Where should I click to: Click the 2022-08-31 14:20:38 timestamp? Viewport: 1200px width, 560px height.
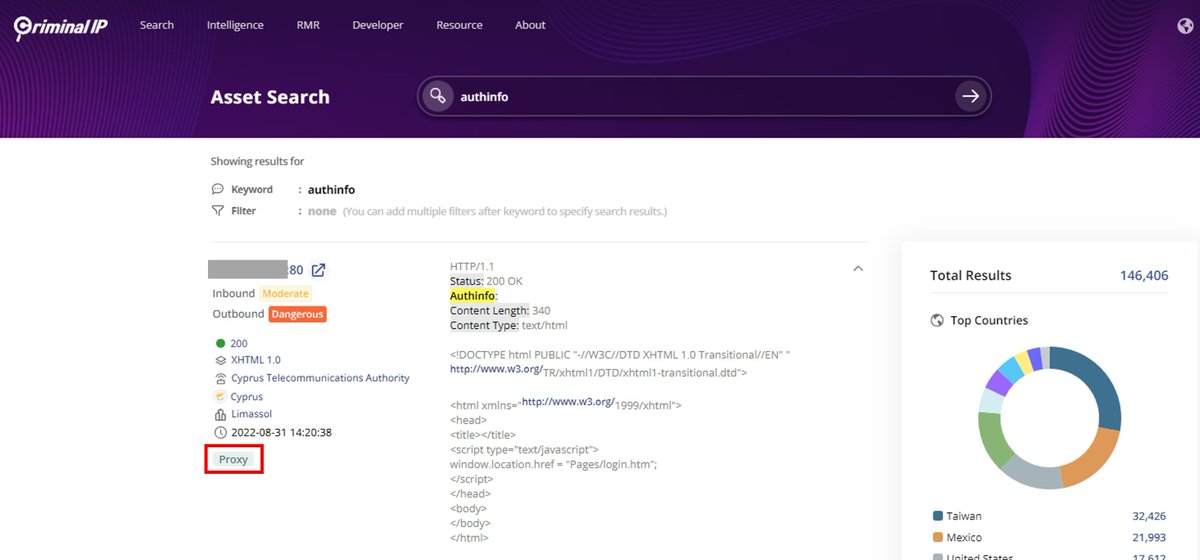(281, 432)
